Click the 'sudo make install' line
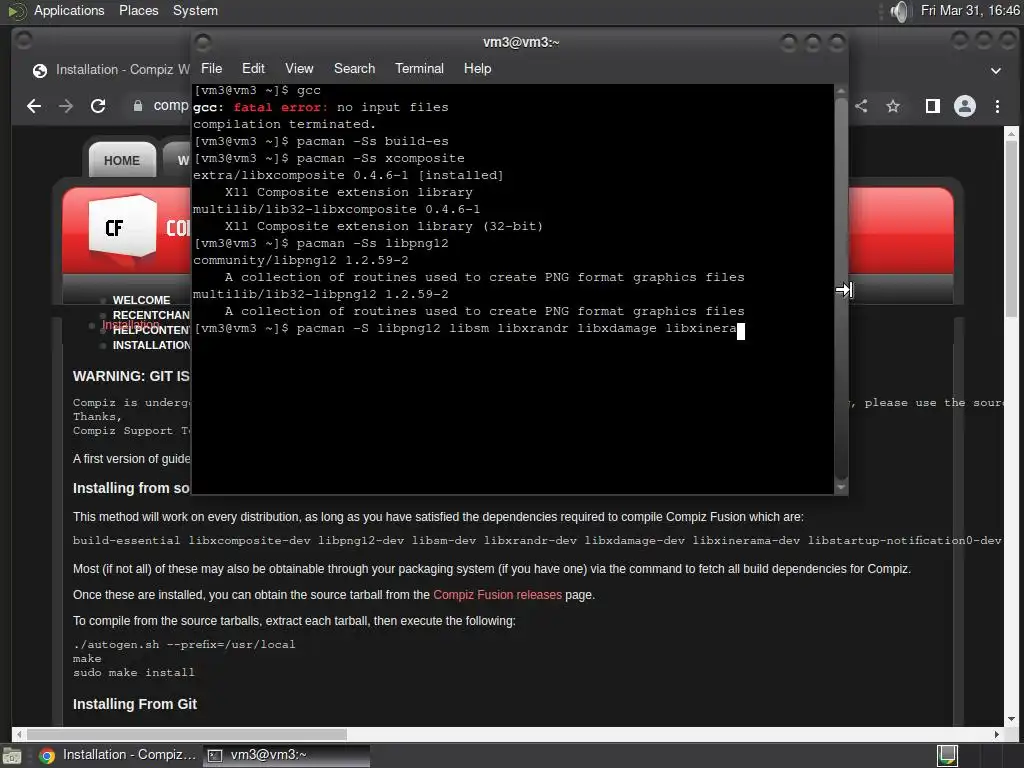The image size is (1024, 768). click(x=134, y=673)
